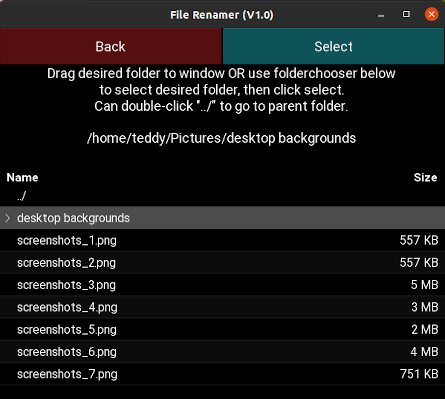Viewport: 445px width, 399px height.
Task: Pick the screenshots_4.png file entry
Action: click(x=222, y=307)
